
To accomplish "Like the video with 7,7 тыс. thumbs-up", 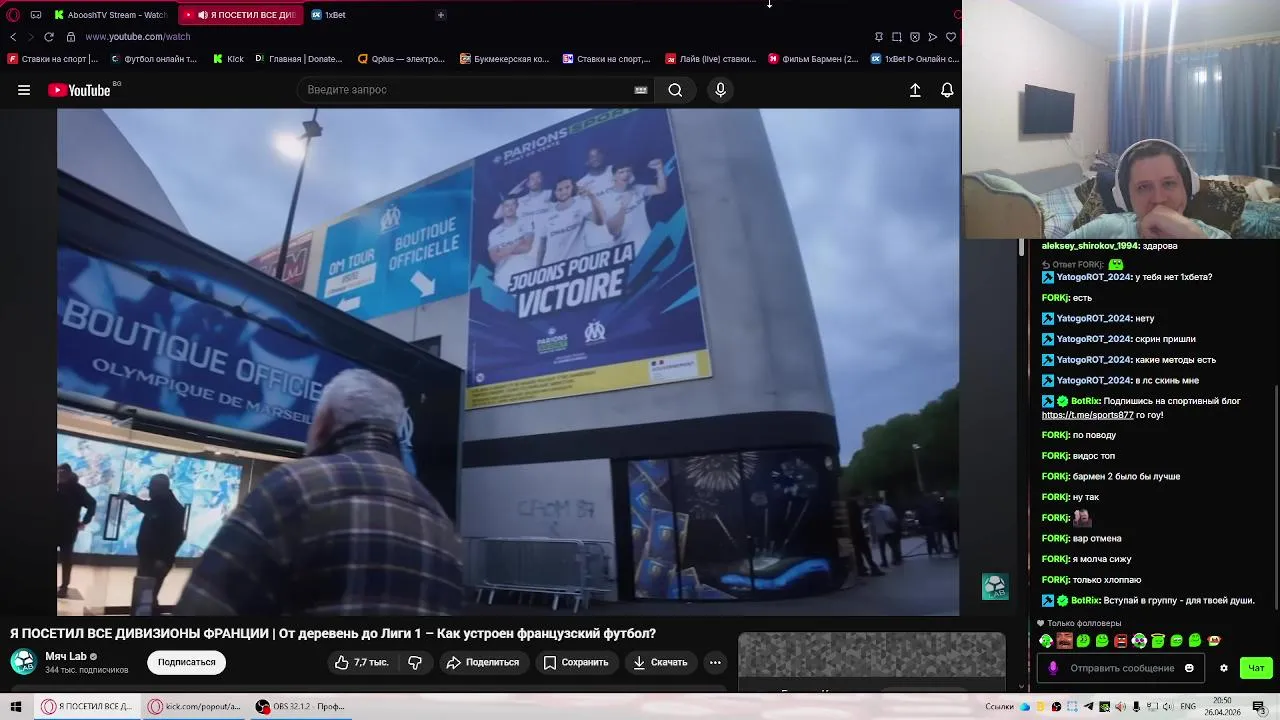I will tap(361, 662).
